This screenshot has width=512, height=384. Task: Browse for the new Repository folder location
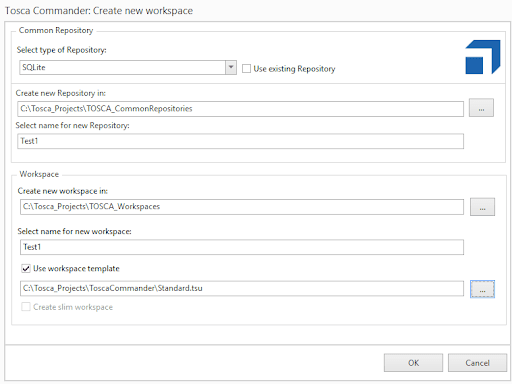point(481,108)
